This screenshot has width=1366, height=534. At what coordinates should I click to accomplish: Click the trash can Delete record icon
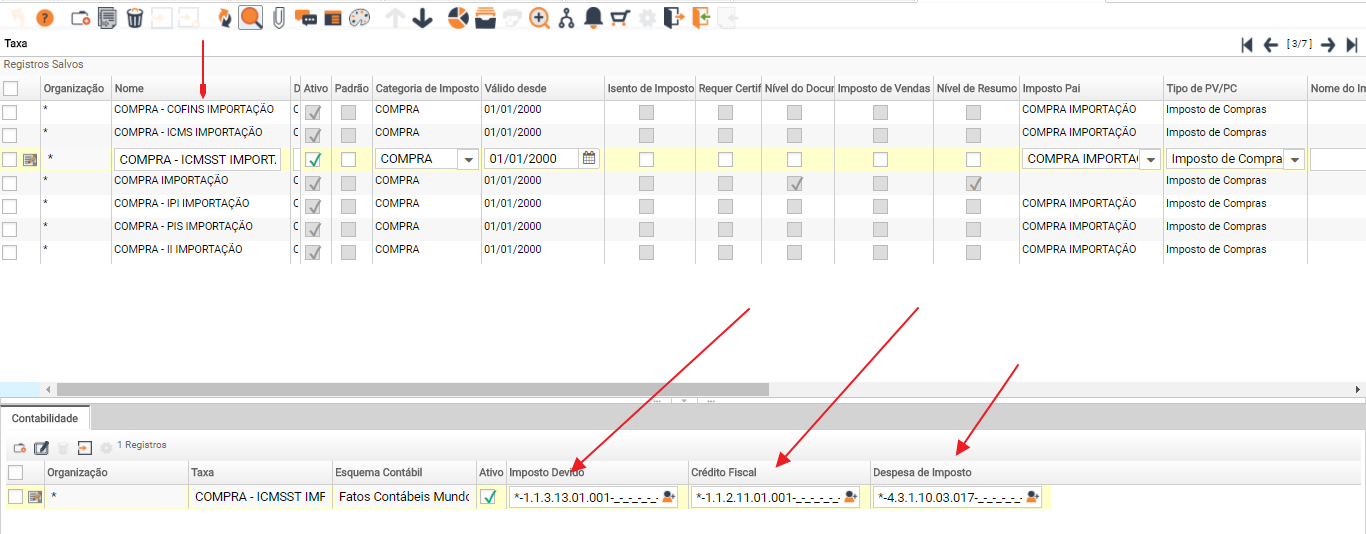tap(135, 18)
